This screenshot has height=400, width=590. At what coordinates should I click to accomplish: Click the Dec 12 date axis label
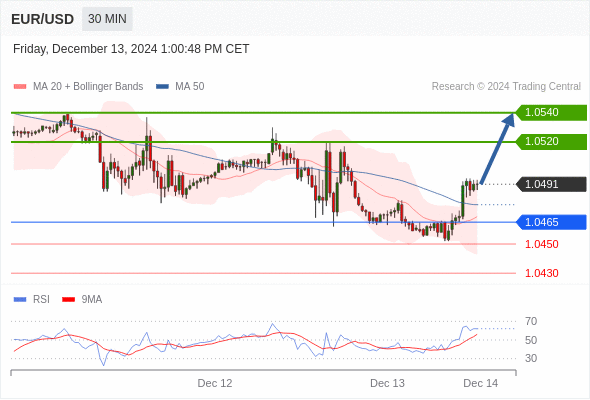pos(215,383)
